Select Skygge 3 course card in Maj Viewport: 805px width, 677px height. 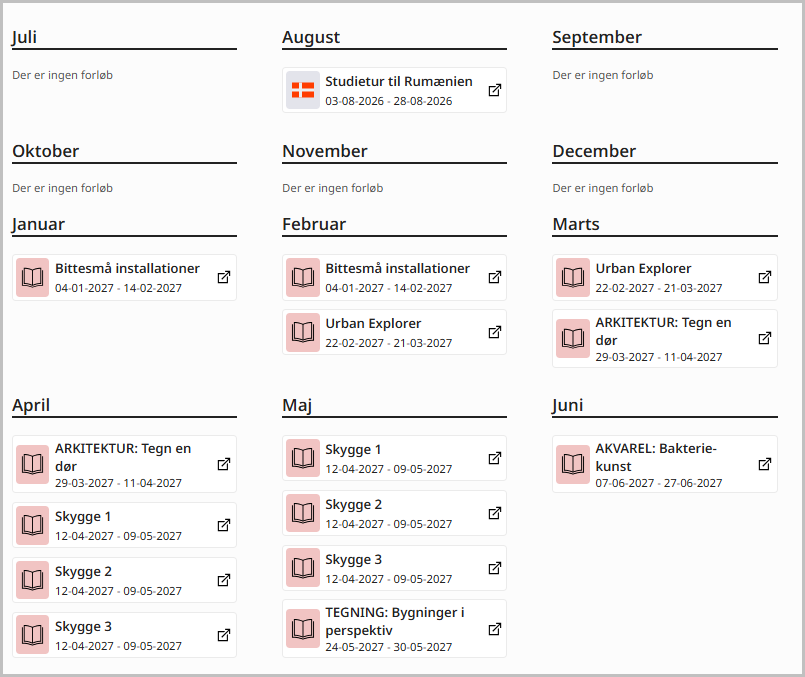point(394,568)
